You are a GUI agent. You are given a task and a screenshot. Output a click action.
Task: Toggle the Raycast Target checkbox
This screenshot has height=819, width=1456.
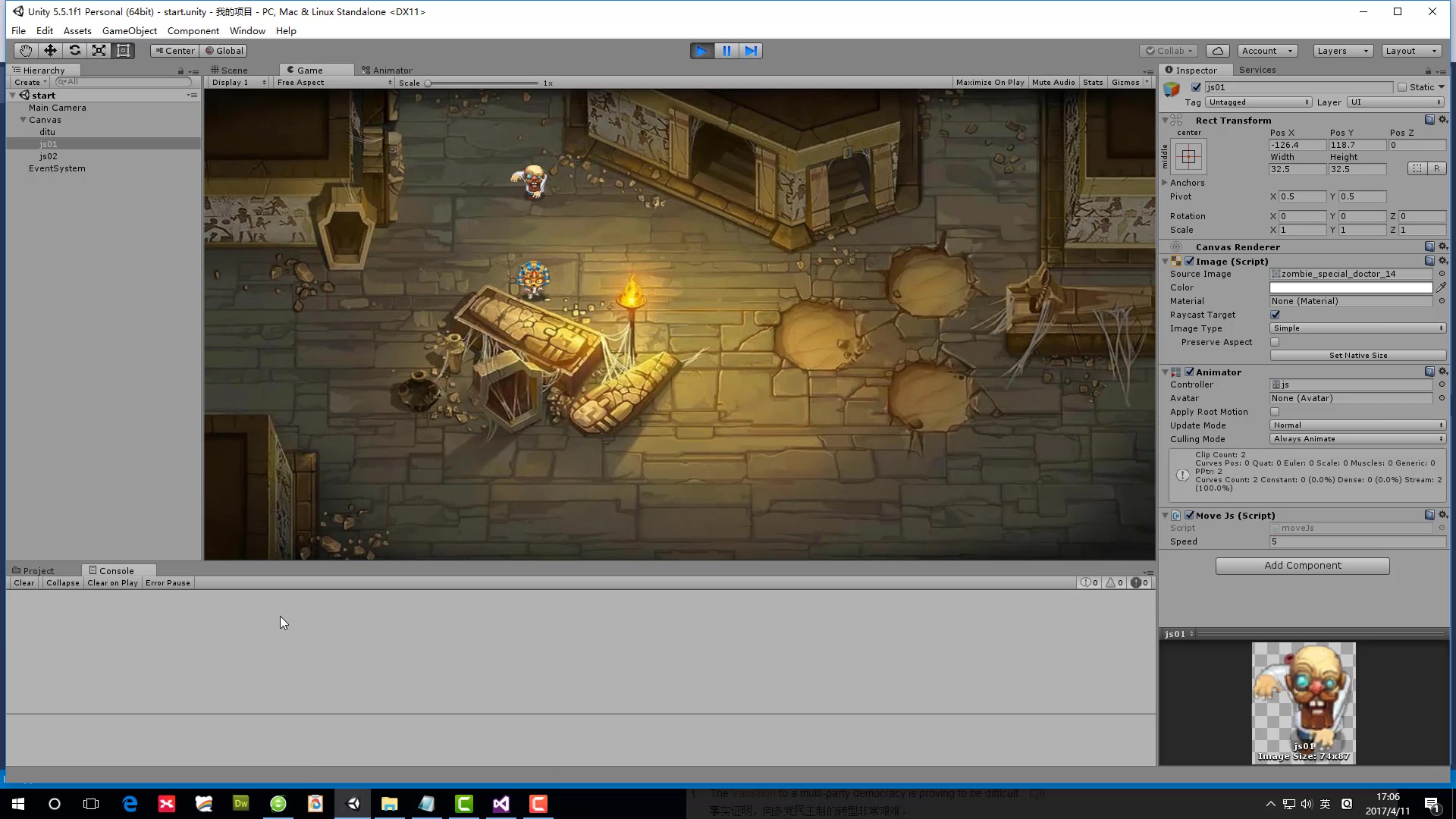(1275, 315)
